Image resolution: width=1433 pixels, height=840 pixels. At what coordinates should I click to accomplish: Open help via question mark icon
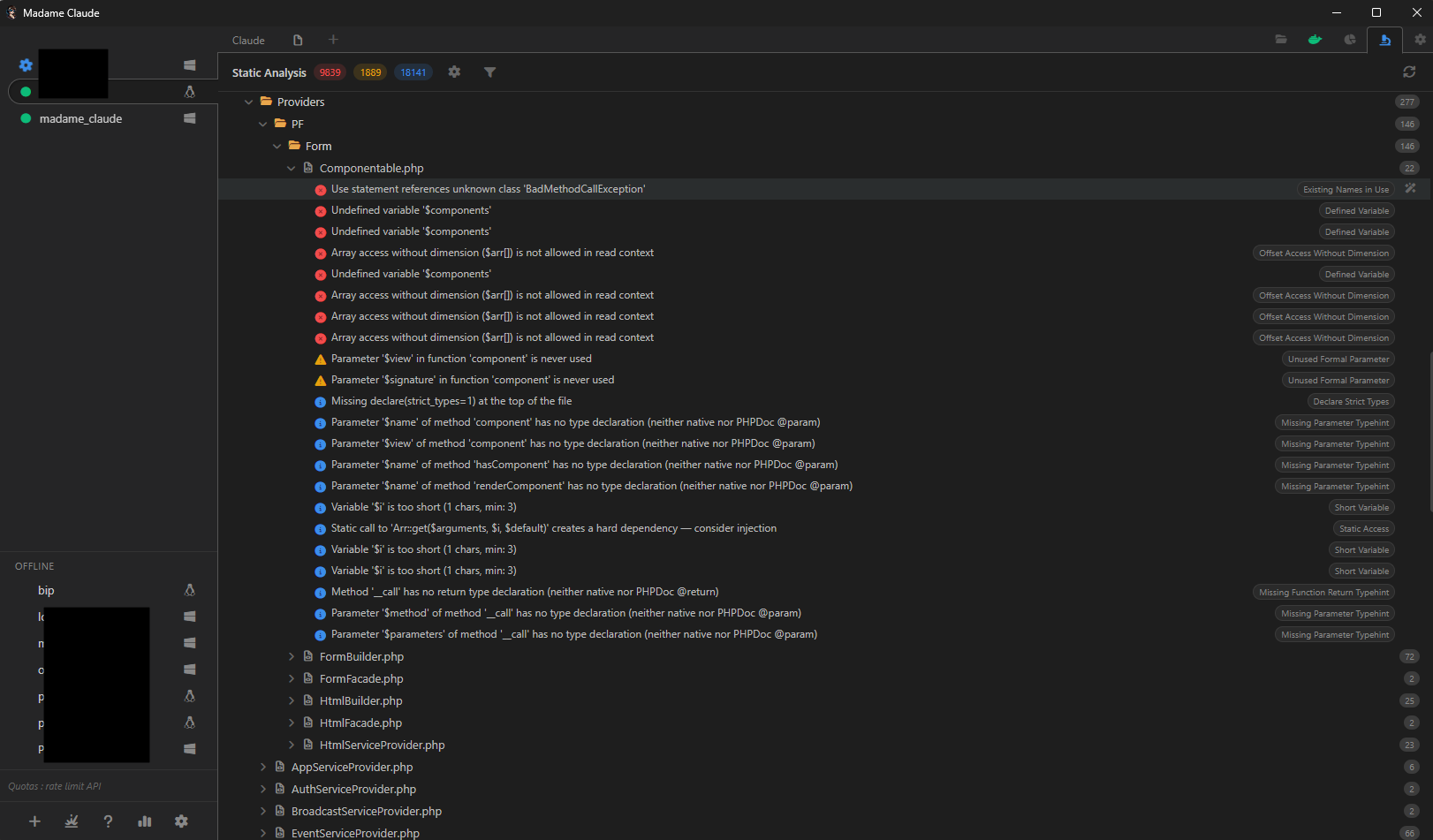point(108,821)
